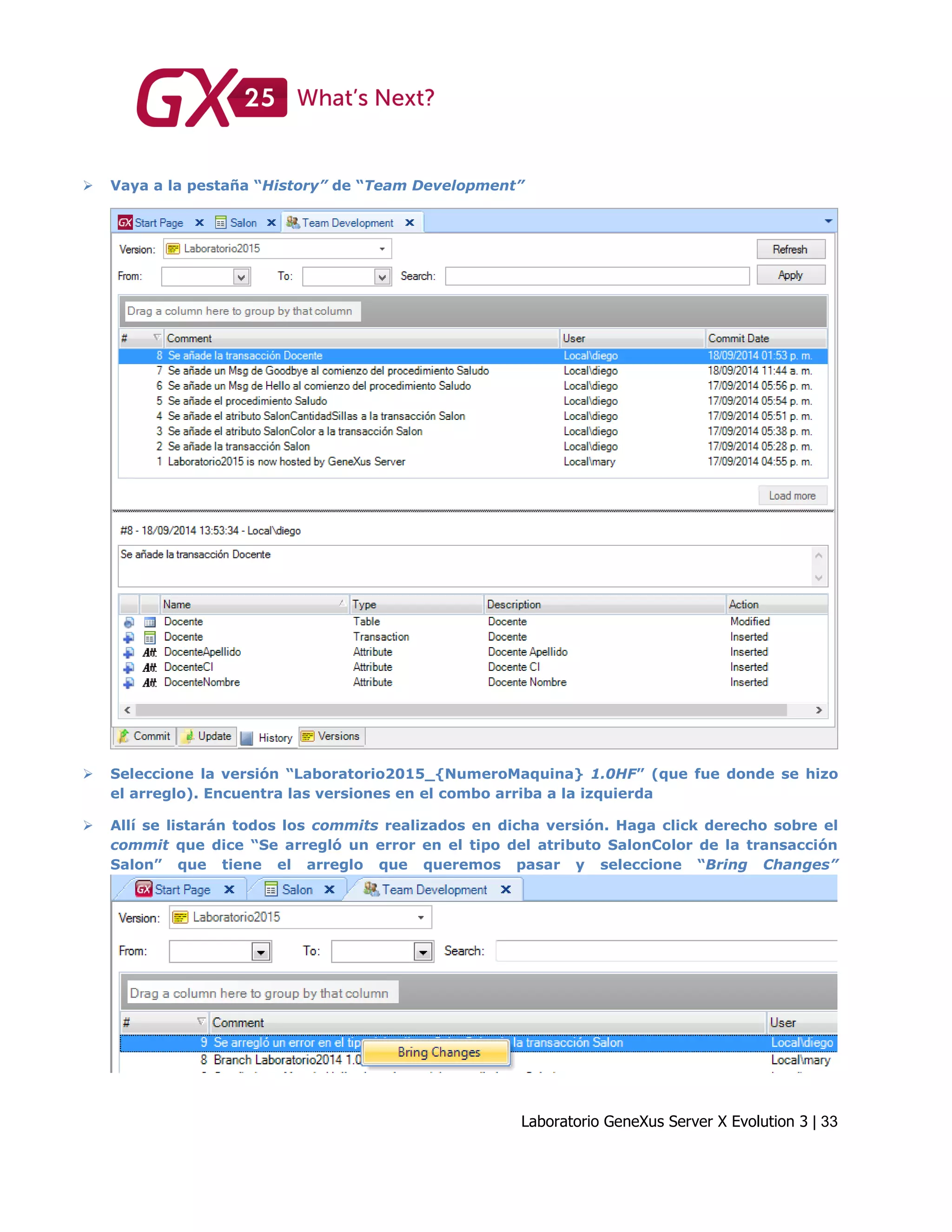This screenshot has width=952, height=1232.
Task: Select commit 8 'Branch Laboratorio2014' in lower window
Action: coord(478,1060)
